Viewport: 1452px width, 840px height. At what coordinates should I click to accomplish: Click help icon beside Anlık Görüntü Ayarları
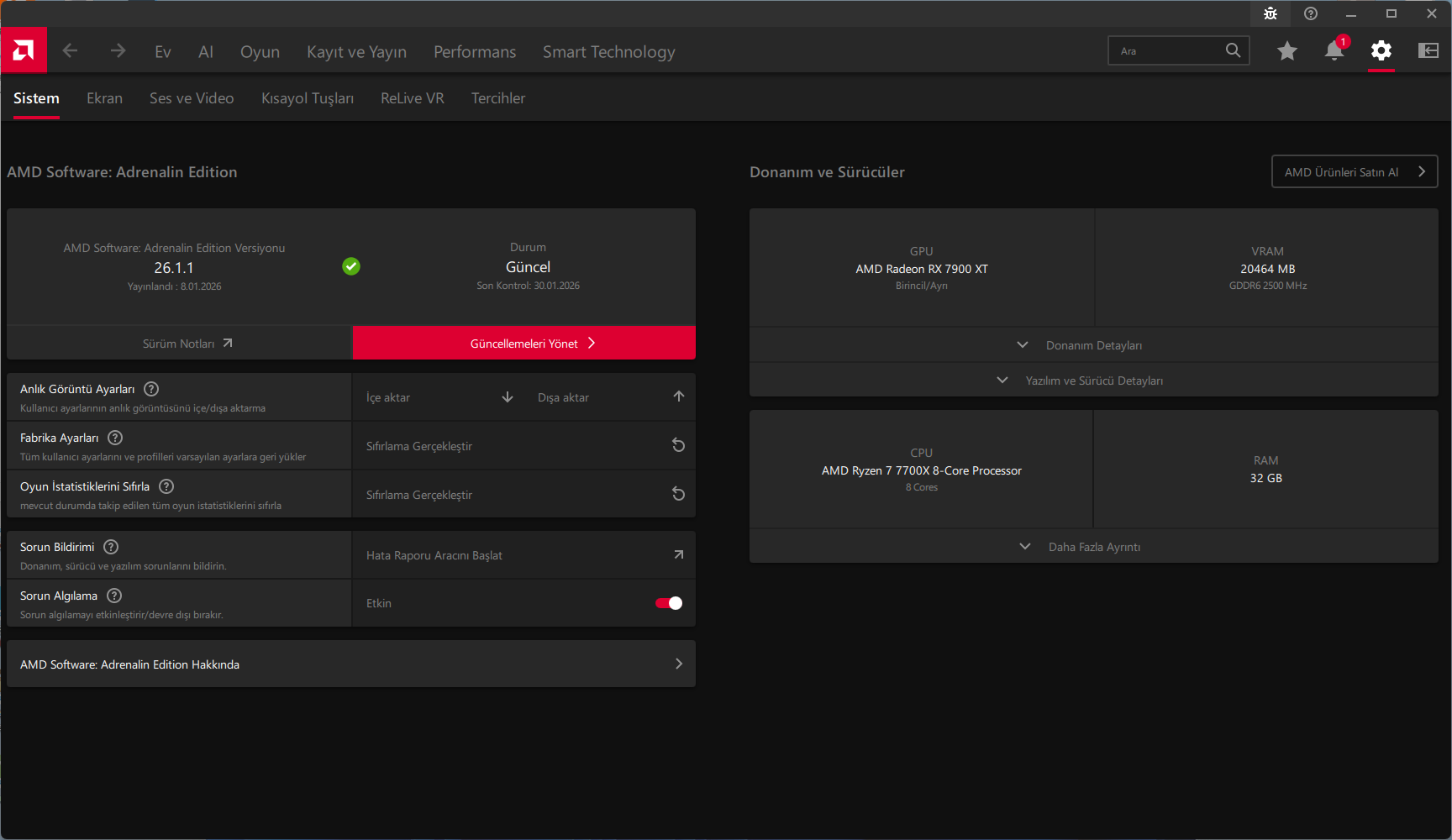click(x=151, y=389)
